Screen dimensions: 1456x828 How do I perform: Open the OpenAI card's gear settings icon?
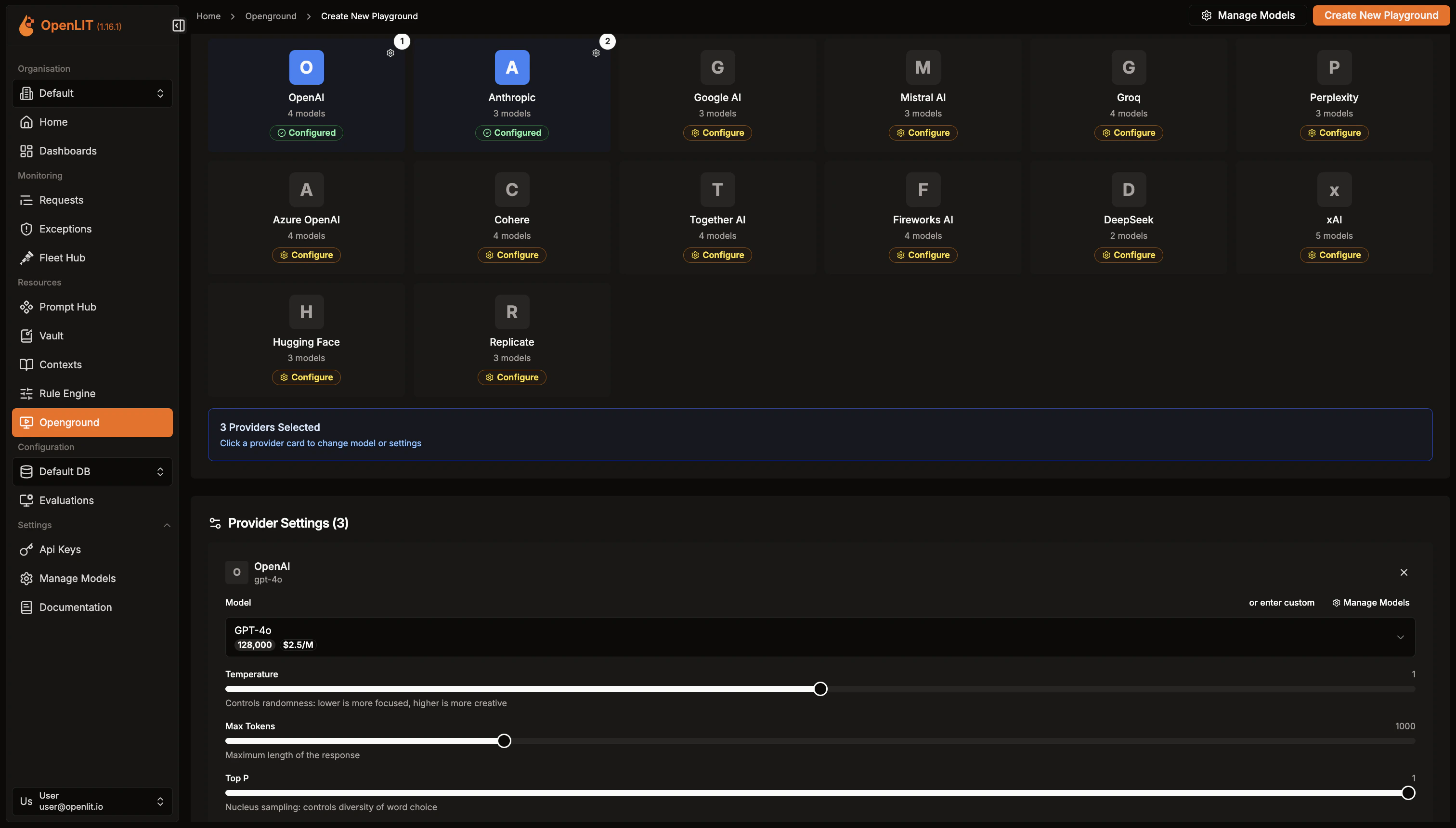point(390,53)
